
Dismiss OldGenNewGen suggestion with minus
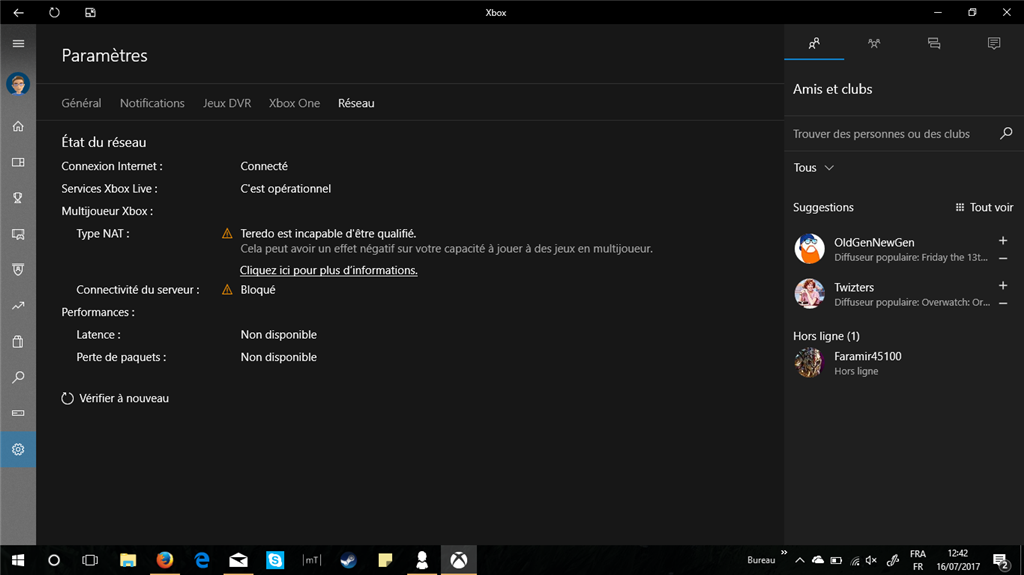[1003, 258]
